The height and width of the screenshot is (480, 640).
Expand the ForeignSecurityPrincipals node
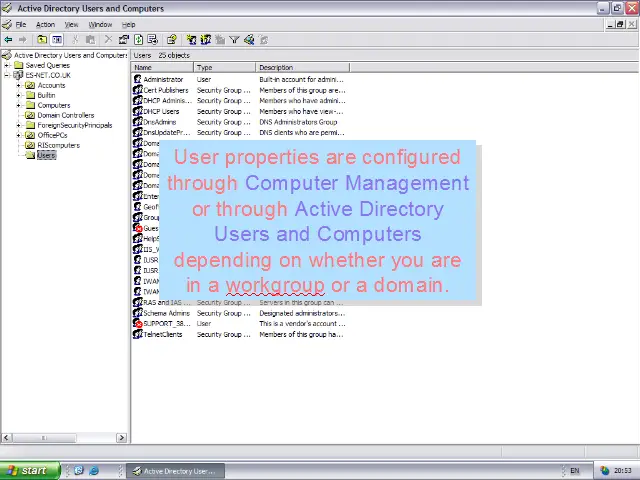[18, 125]
